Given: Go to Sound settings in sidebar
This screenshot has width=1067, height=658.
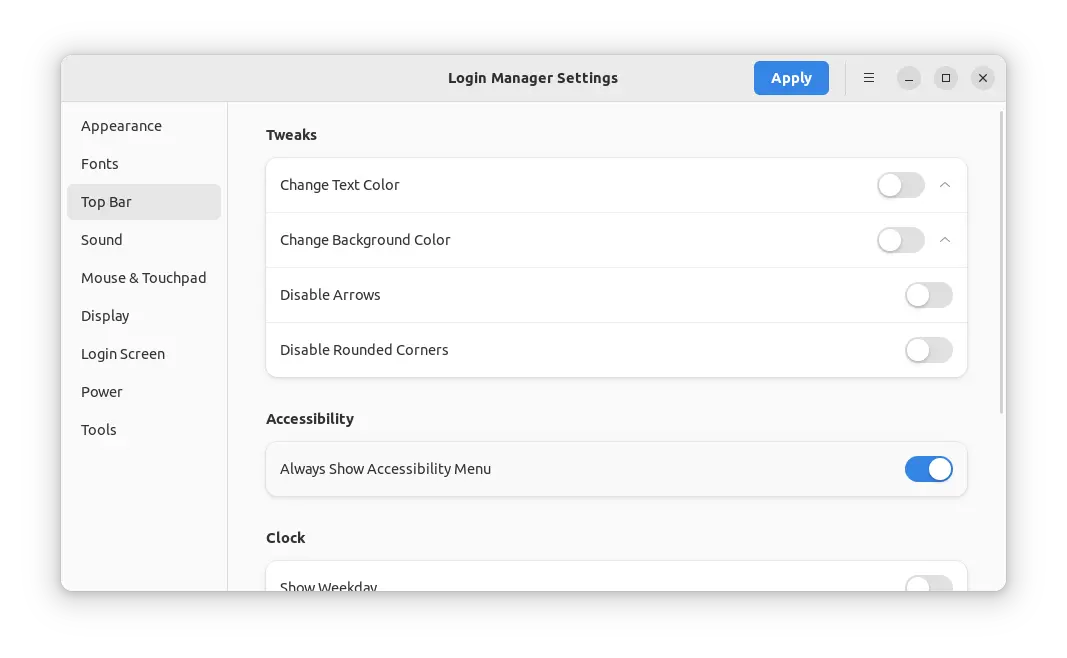Looking at the screenshot, I should [102, 240].
